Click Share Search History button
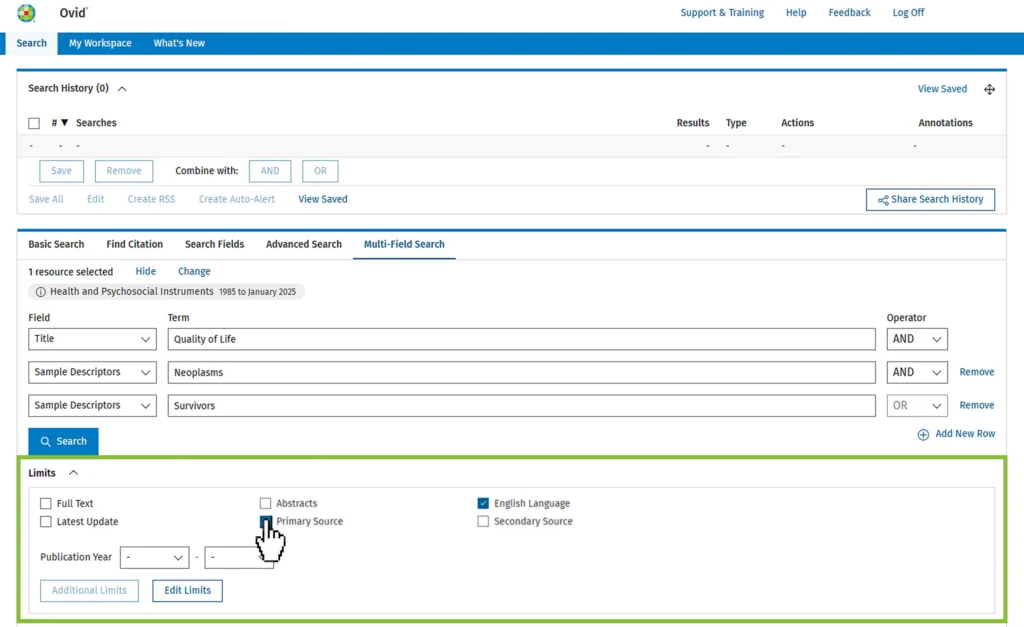This screenshot has width=1024, height=627. point(931,200)
